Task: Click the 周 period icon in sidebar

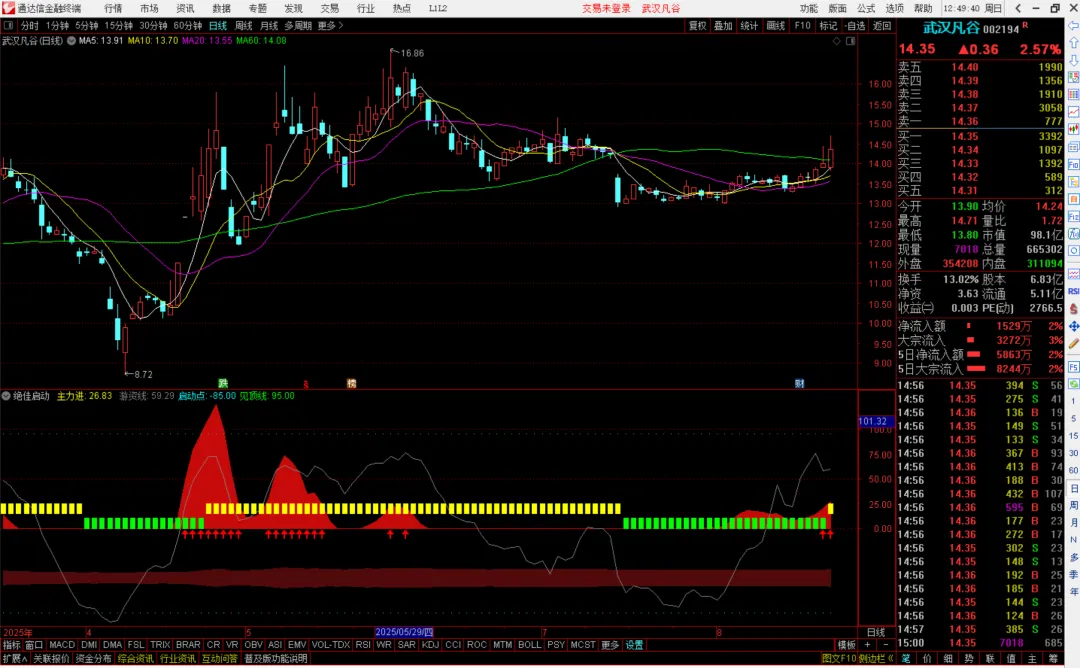Action: 1073,505
